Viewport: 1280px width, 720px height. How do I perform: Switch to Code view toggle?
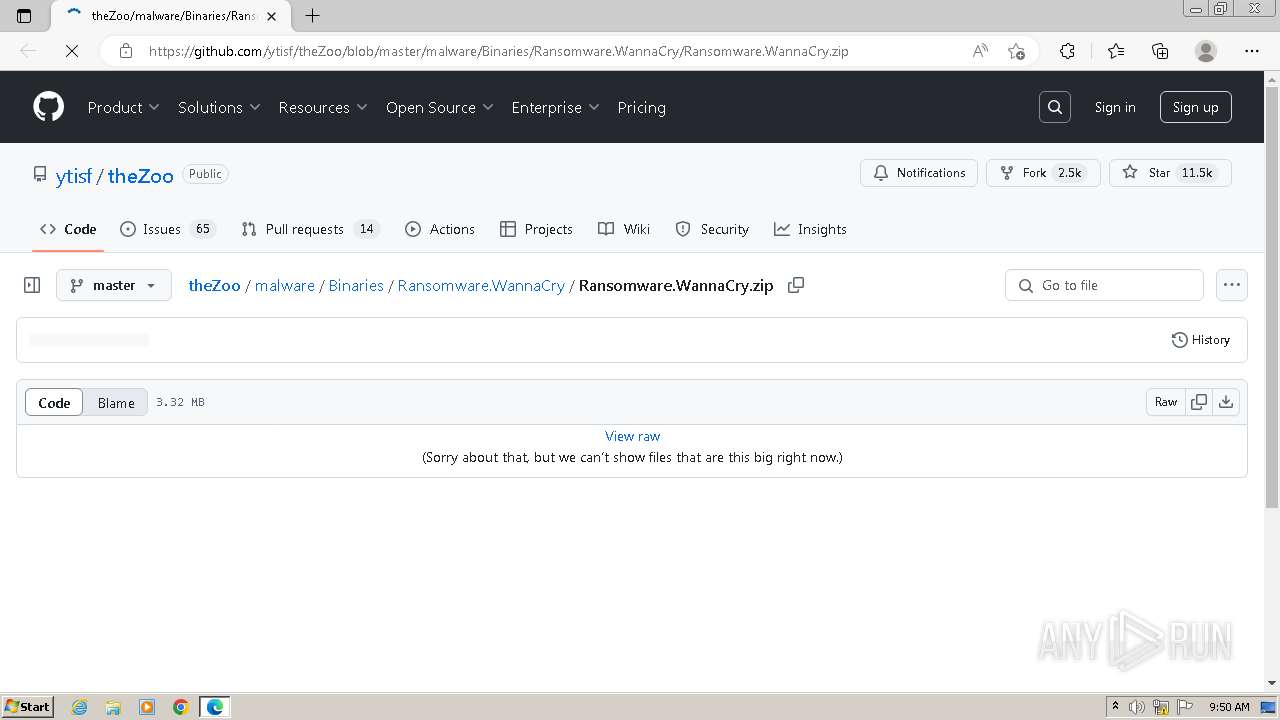[54, 402]
